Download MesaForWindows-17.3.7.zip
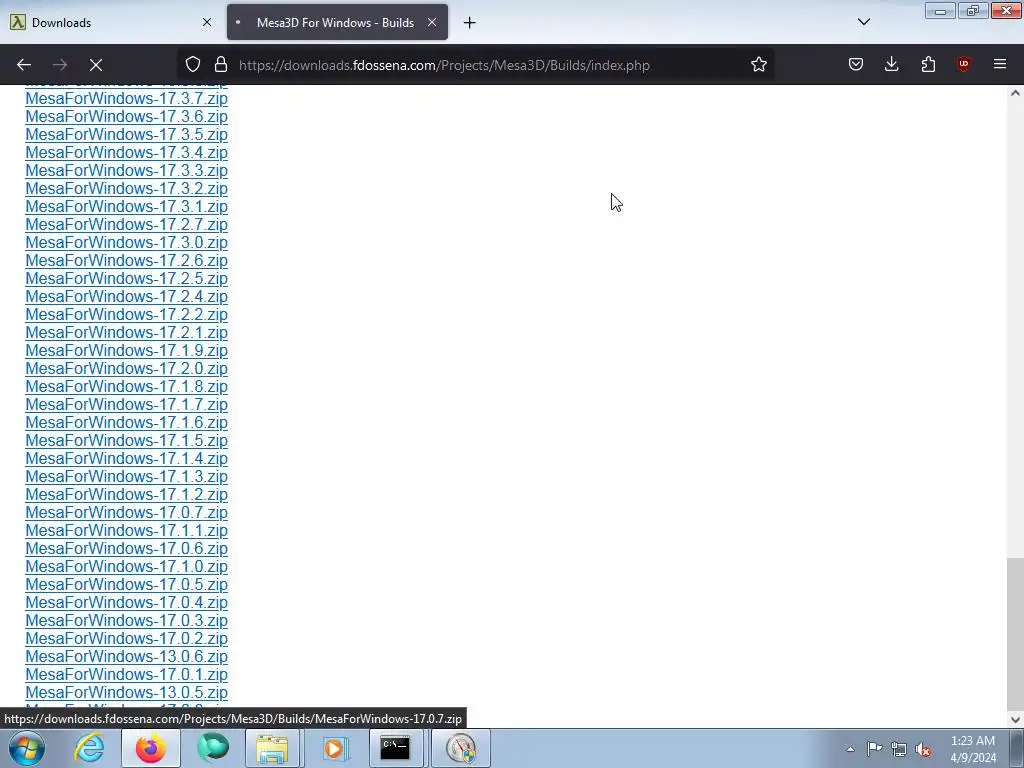Image resolution: width=1024 pixels, height=768 pixels. tap(127, 99)
